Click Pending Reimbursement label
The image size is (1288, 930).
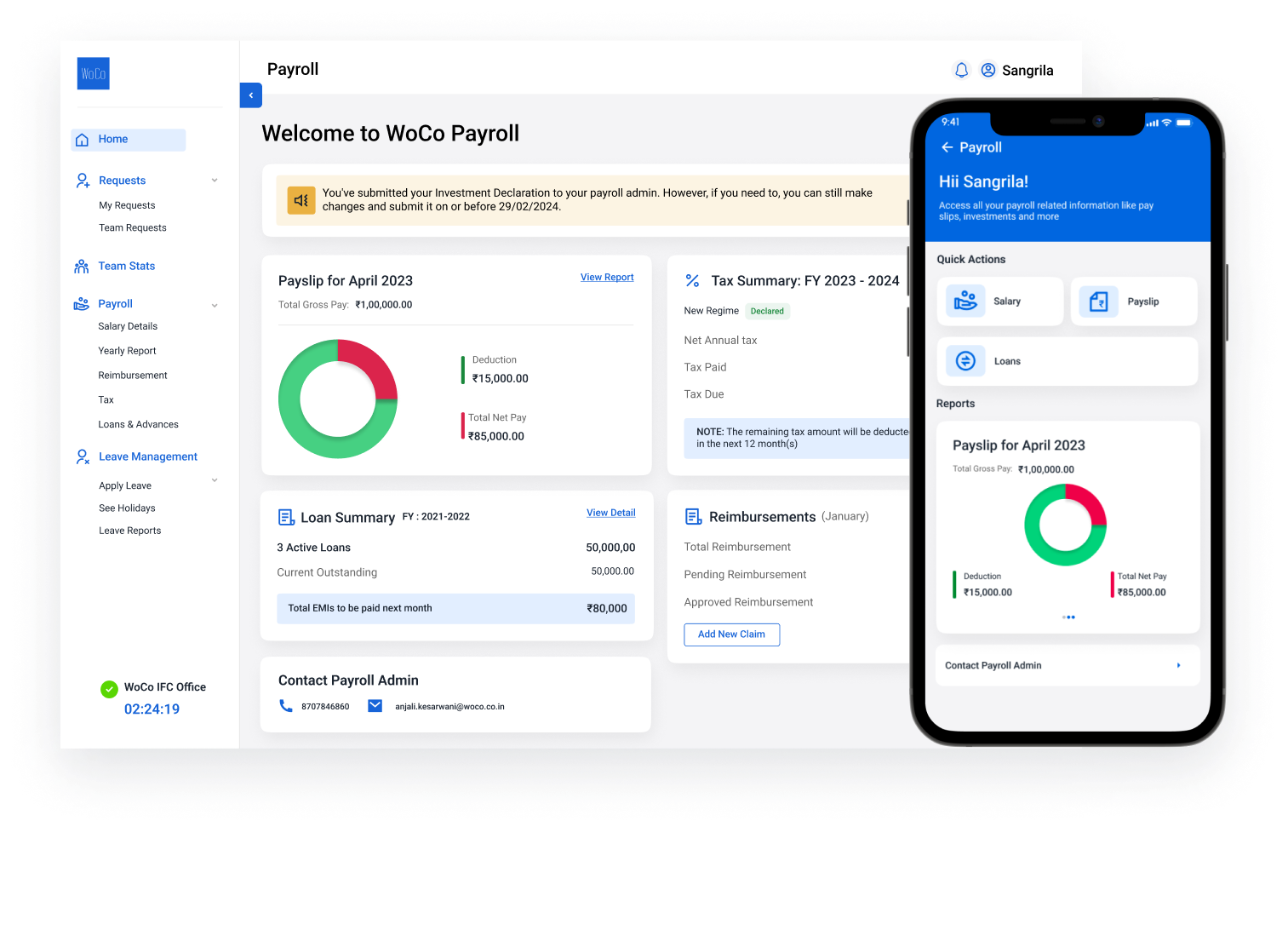(x=745, y=575)
